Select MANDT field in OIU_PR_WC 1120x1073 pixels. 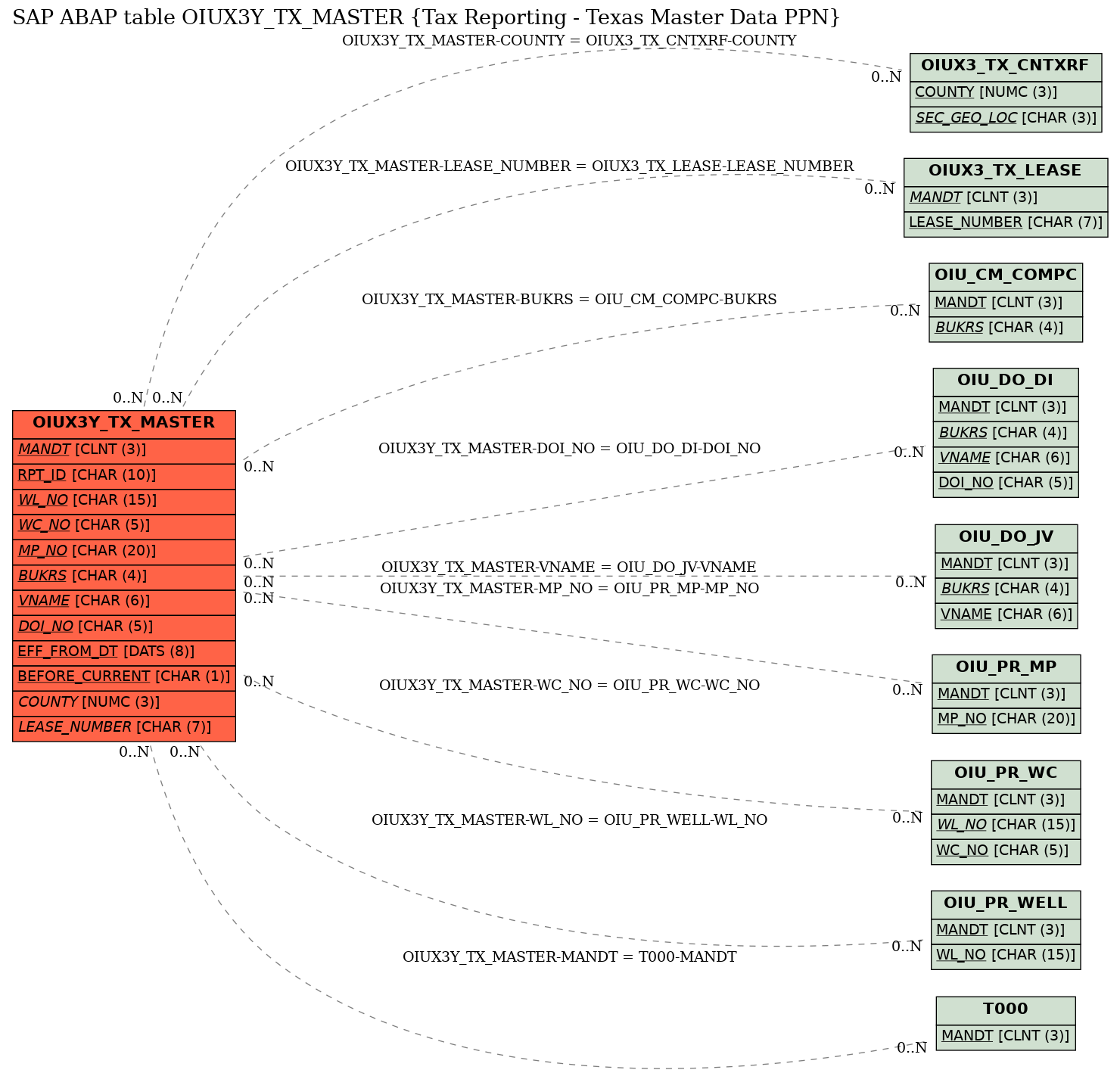click(1006, 801)
